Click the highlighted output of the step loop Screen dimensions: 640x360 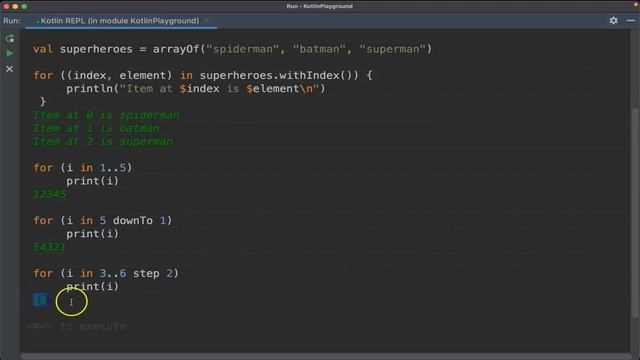point(40,300)
